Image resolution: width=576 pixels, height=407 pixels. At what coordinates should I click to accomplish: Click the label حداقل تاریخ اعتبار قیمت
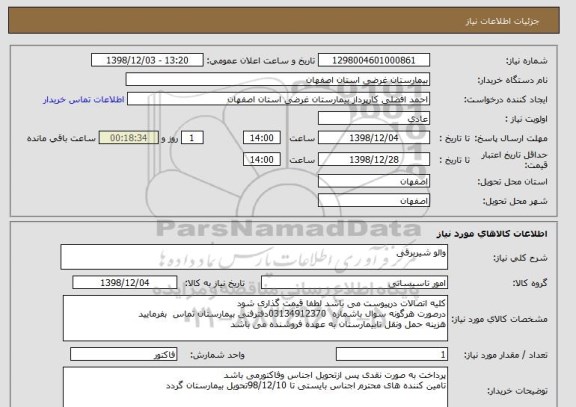(x=514, y=160)
